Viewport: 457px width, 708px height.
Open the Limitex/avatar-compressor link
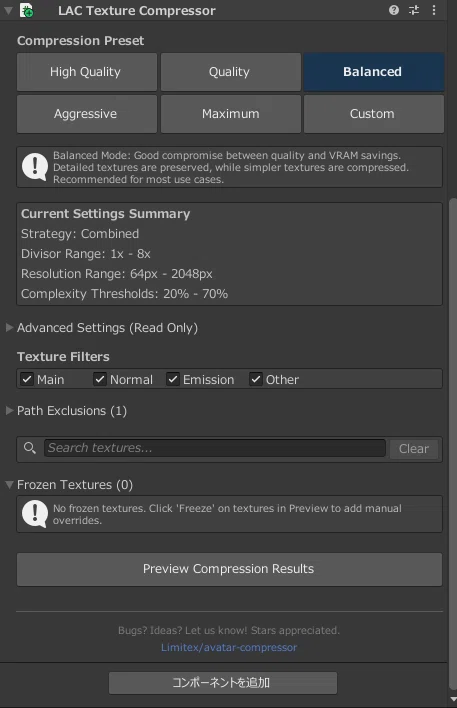point(229,647)
